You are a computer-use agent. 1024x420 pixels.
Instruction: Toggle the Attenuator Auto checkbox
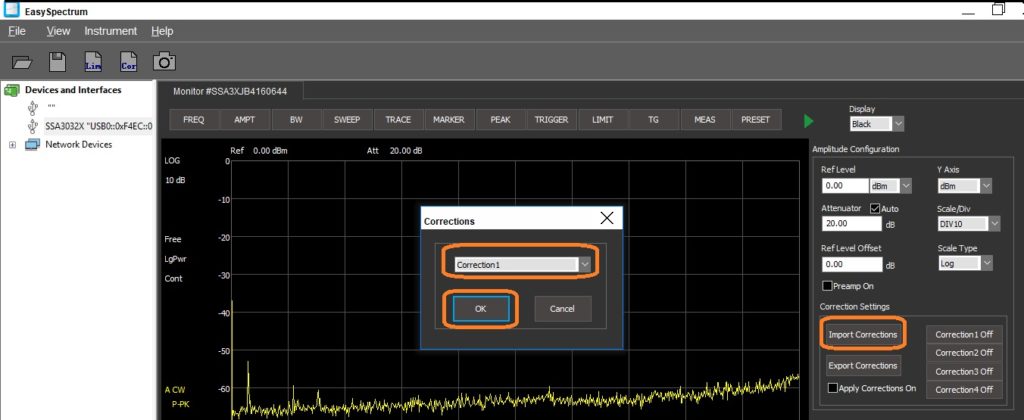coord(876,208)
